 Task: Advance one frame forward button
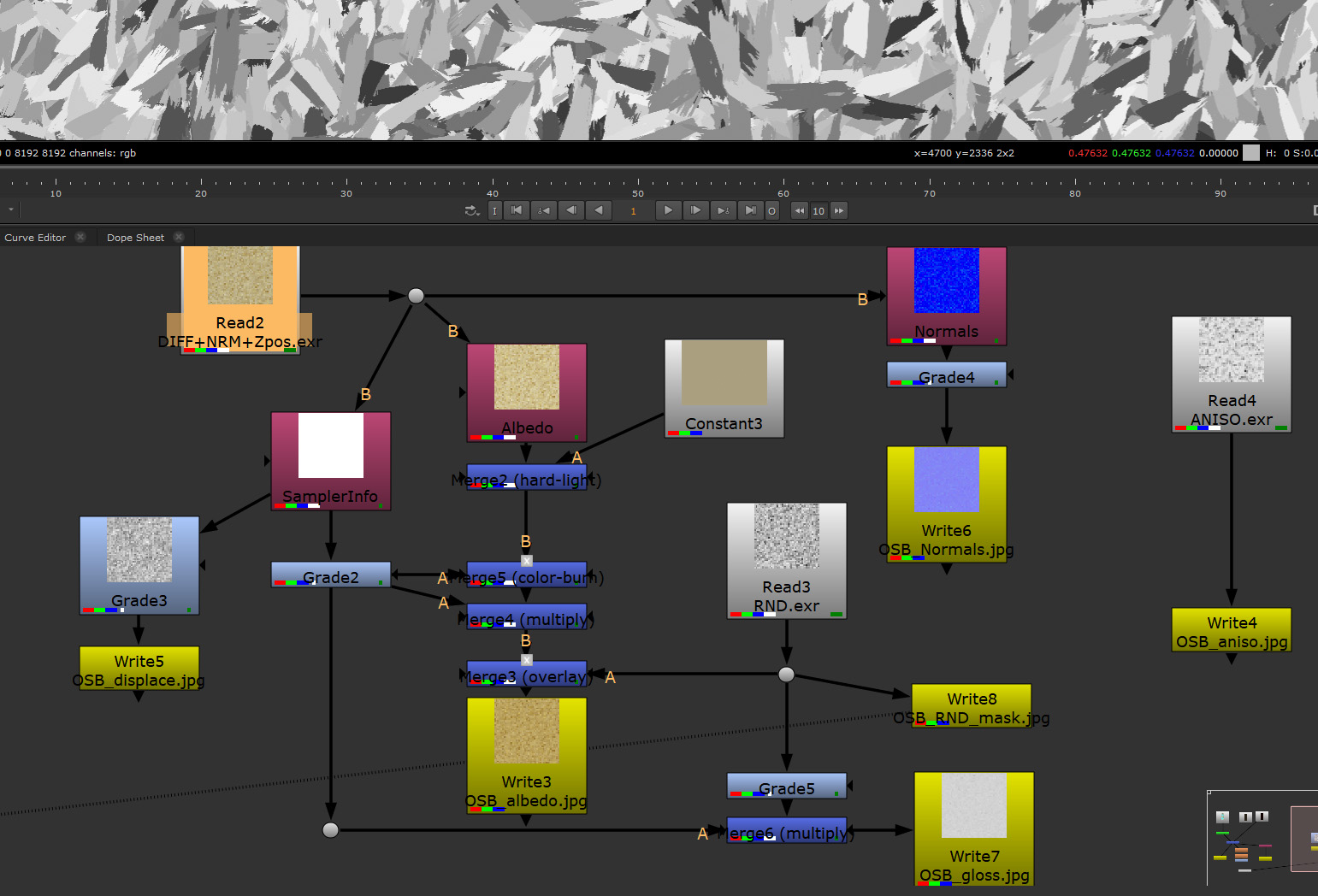coord(695,210)
